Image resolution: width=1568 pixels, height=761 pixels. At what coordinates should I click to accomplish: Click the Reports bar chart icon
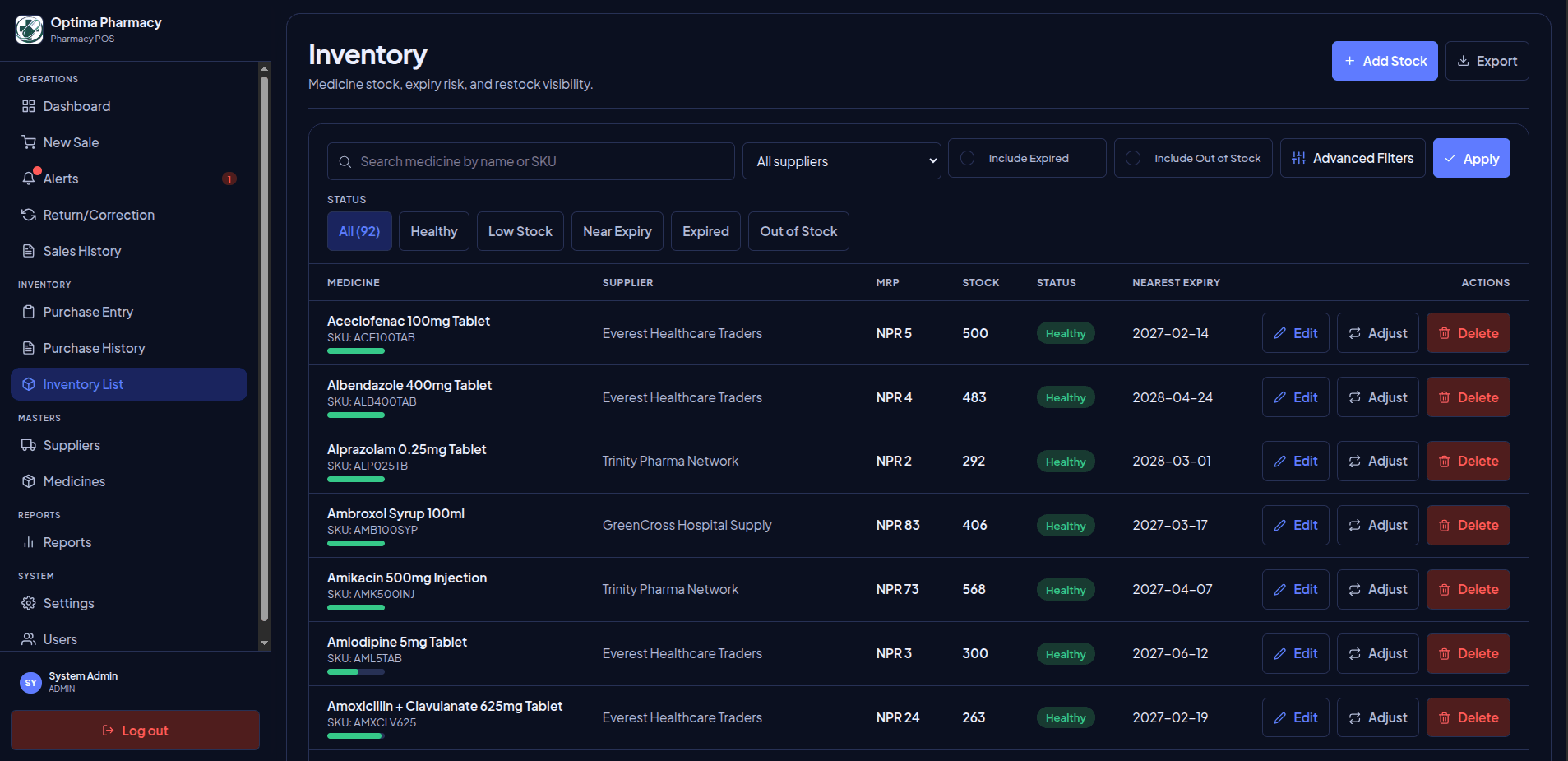click(x=29, y=542)
